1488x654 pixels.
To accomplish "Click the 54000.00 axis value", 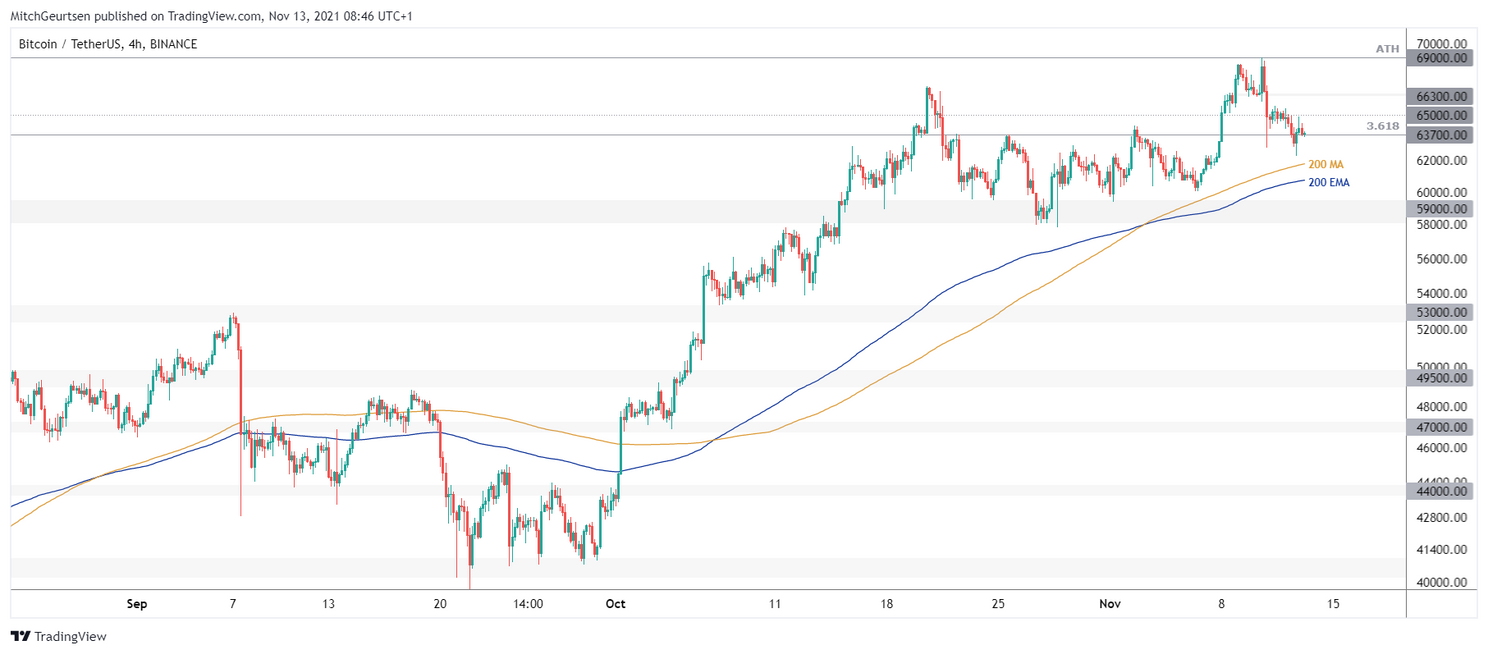I will 1442,294.
